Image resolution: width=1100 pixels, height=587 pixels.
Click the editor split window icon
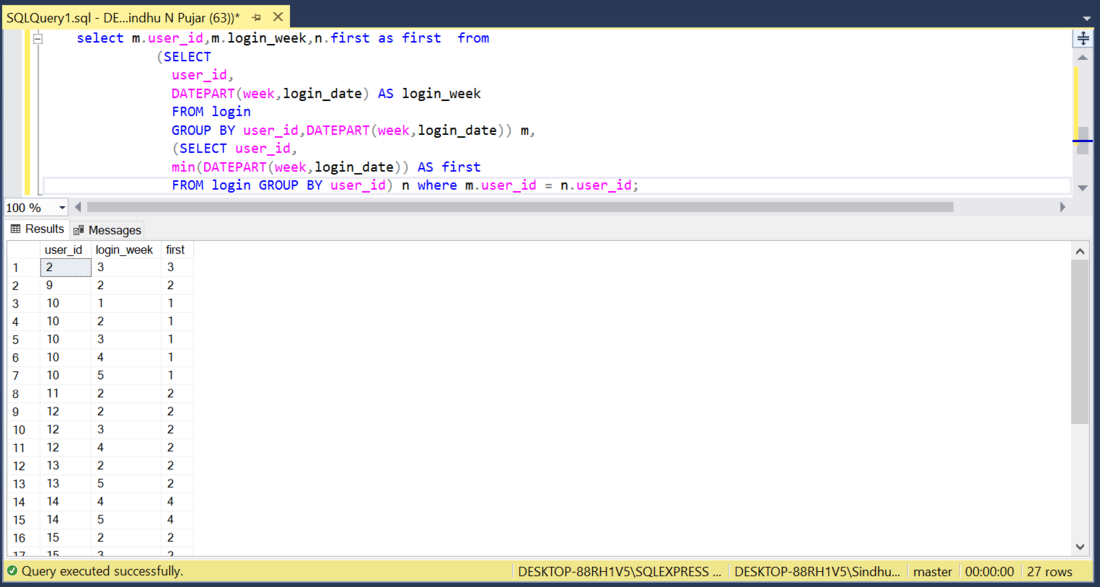(1082, 39)
